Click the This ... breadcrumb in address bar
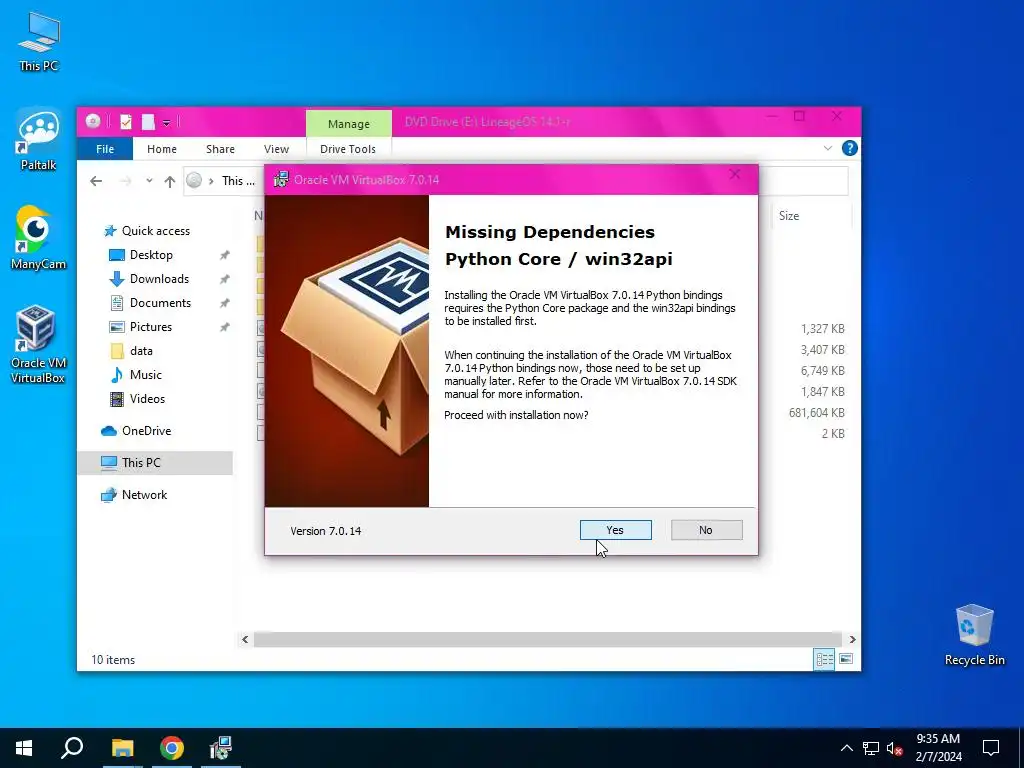The height and width of the screenshot is (768, 1024). (238, 181)
